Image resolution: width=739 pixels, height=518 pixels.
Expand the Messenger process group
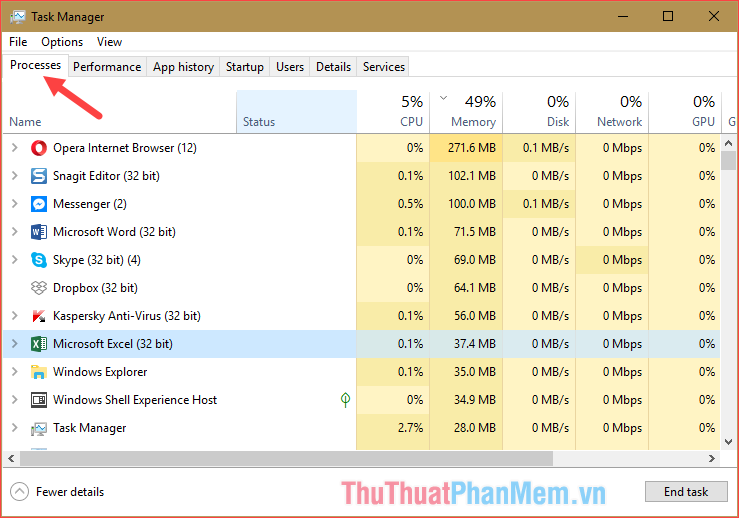(15, 204)
